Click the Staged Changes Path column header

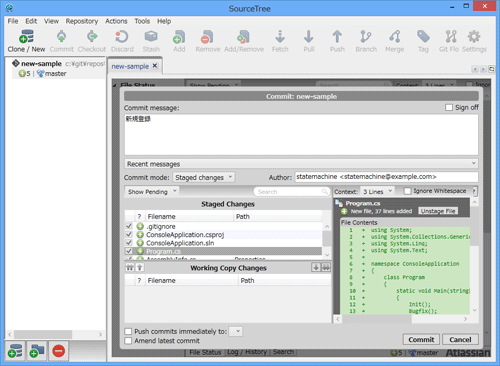click(278, 216)
